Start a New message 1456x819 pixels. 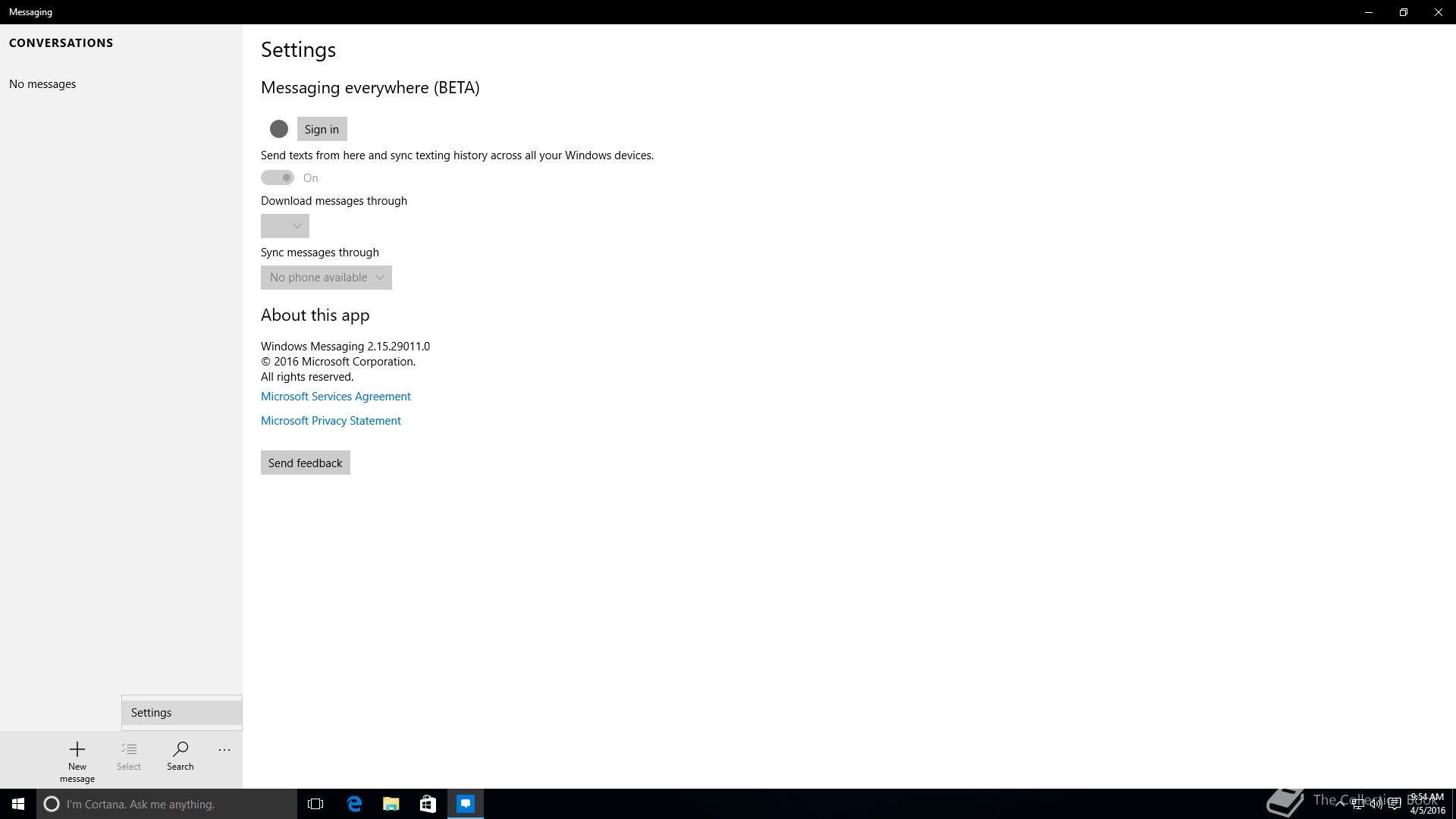(77, 761)
